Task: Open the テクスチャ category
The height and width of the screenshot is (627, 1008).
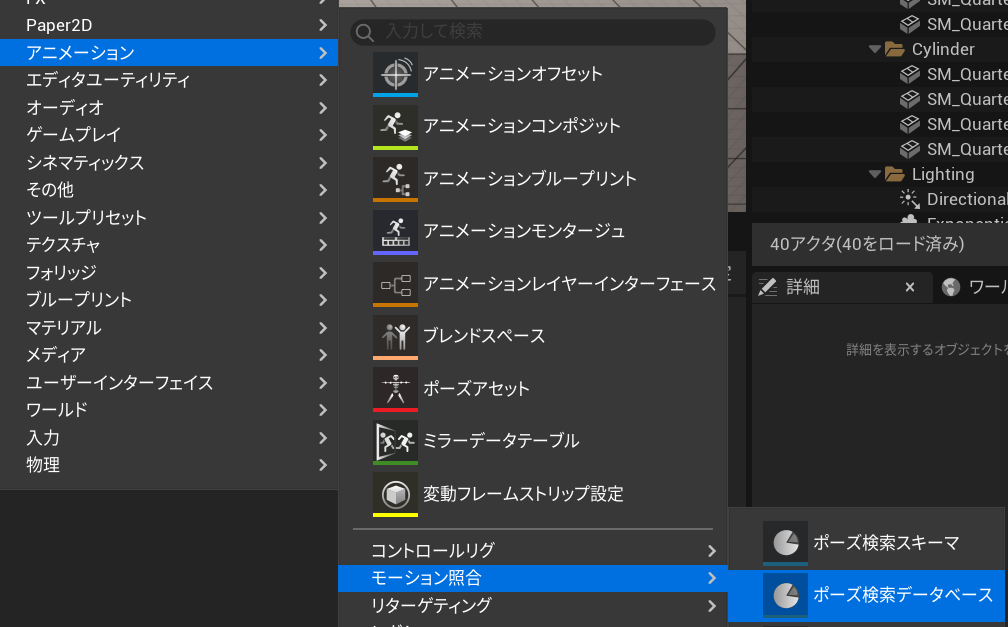Action: 168,245
